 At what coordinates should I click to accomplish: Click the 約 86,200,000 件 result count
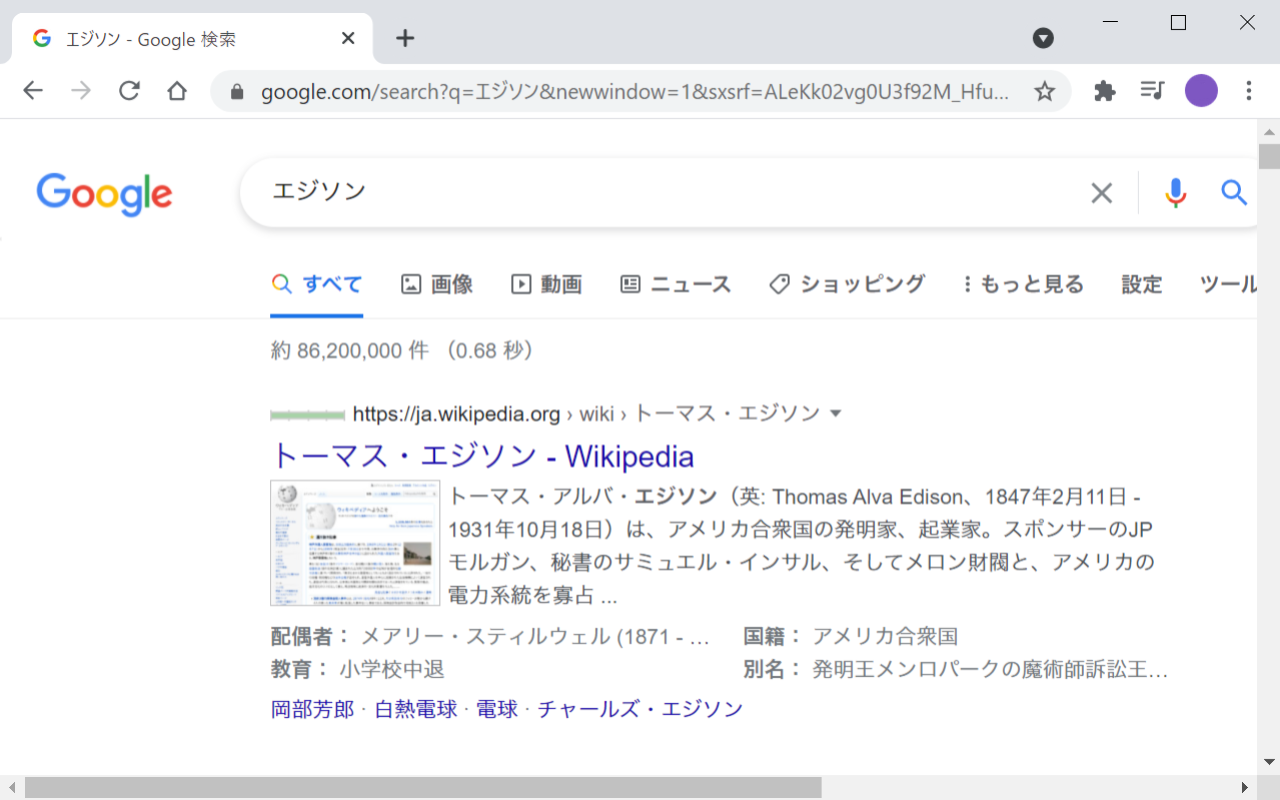350,351
